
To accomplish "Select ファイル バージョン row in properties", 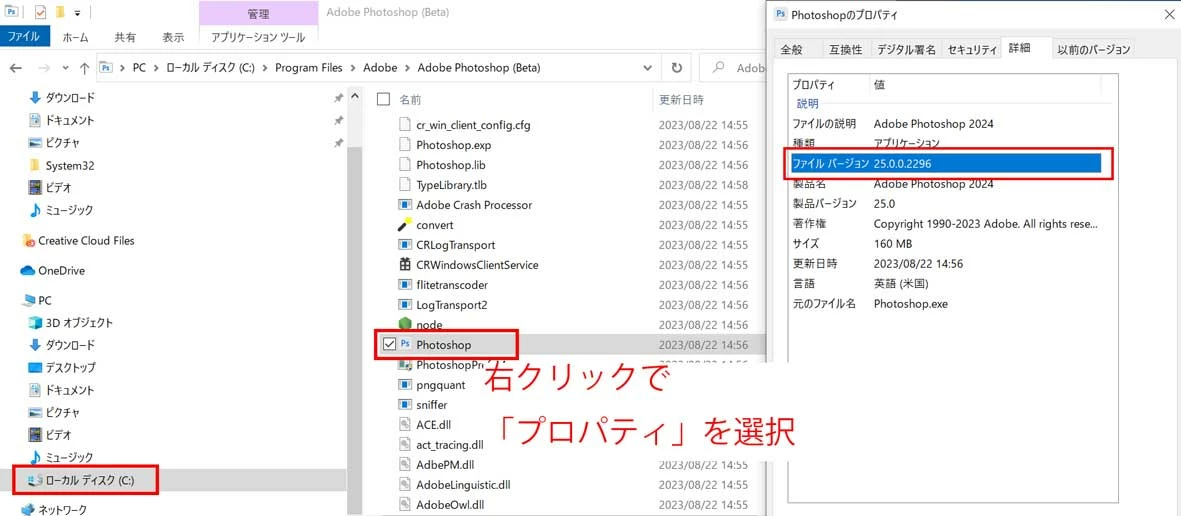I will tap(945, 163).
